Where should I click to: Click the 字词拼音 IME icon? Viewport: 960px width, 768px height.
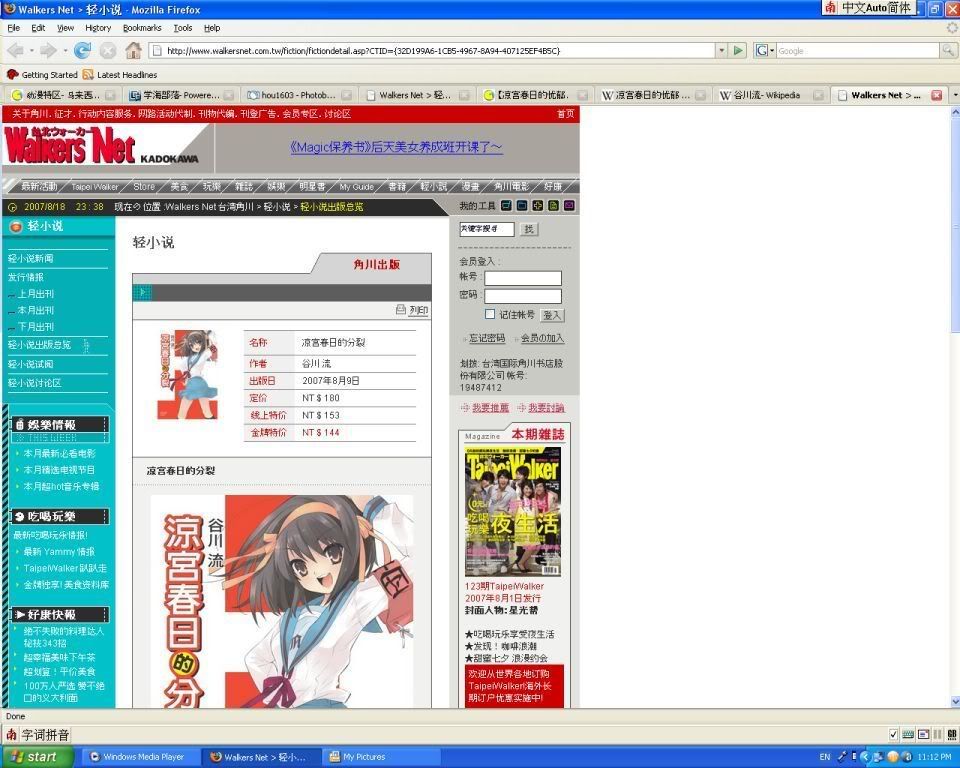(11, 734)
